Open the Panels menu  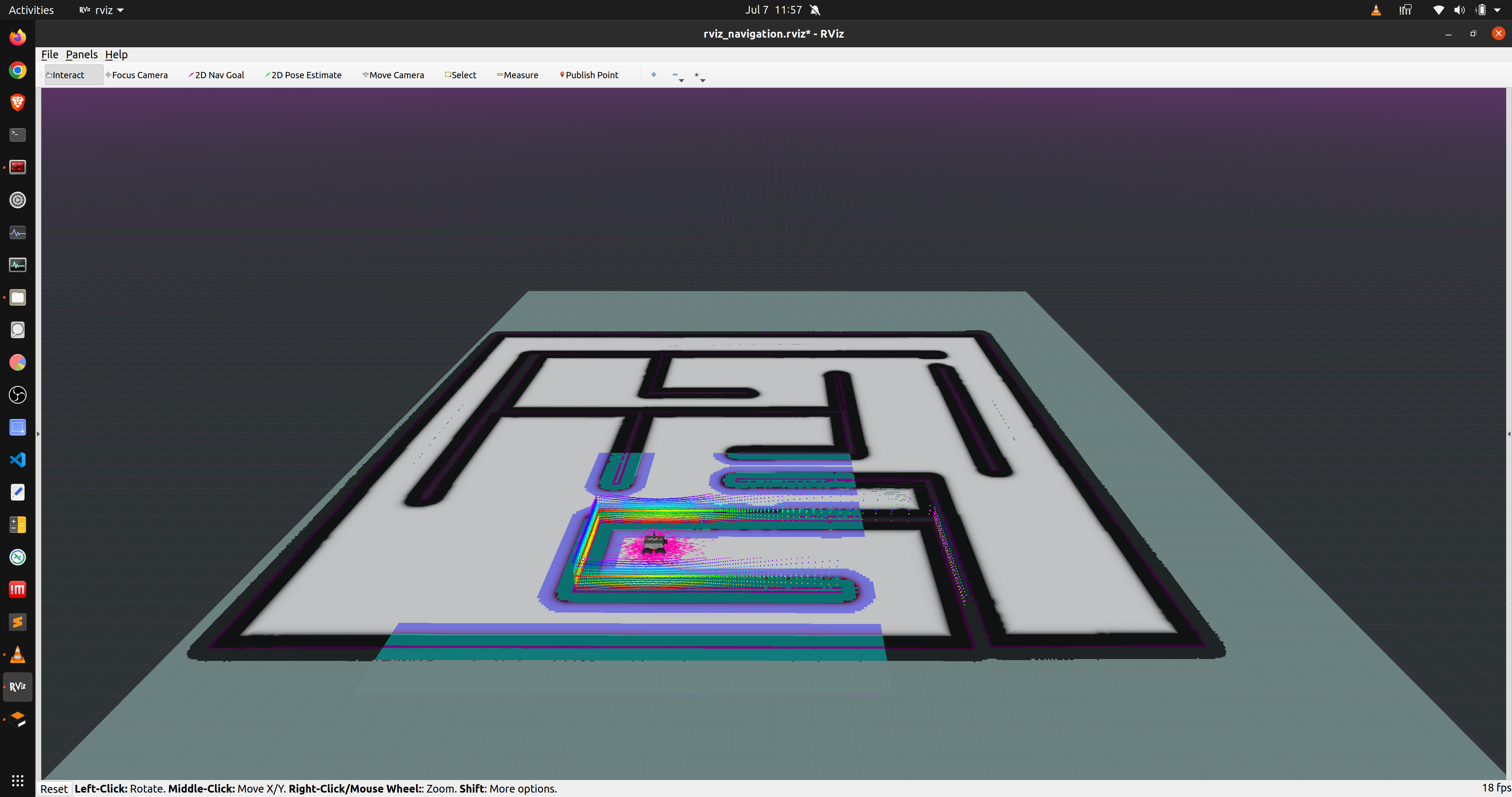pyautogui.click(x=82, y=55)
